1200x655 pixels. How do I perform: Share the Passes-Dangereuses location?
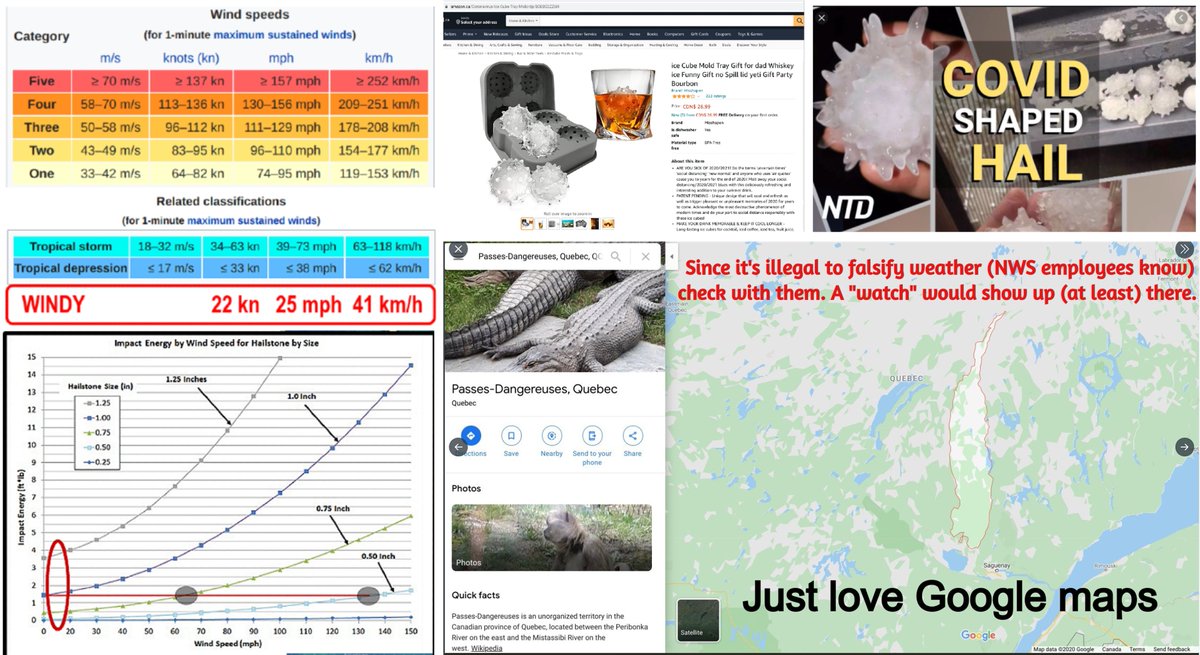click(632, 436)
